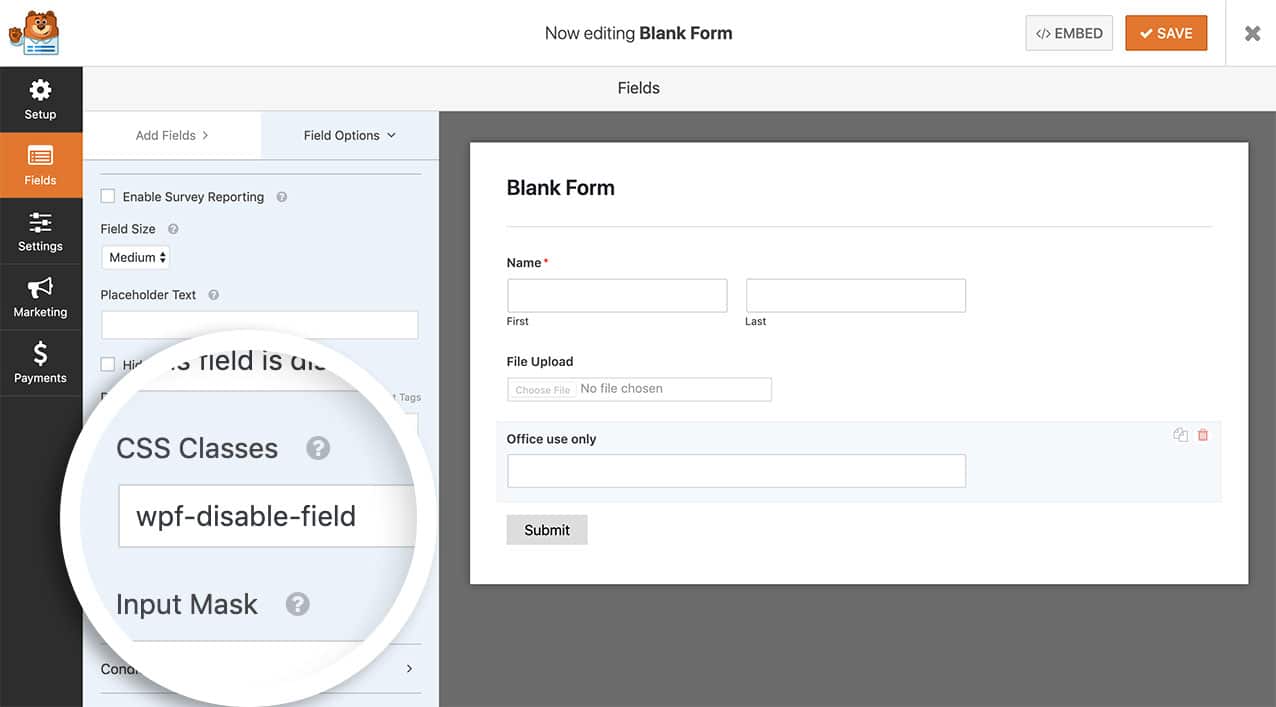Select the Fields sidebar icon
The height and width of the screenshot is (707, 1276).
pyautogui.click(x=40, y=165)
